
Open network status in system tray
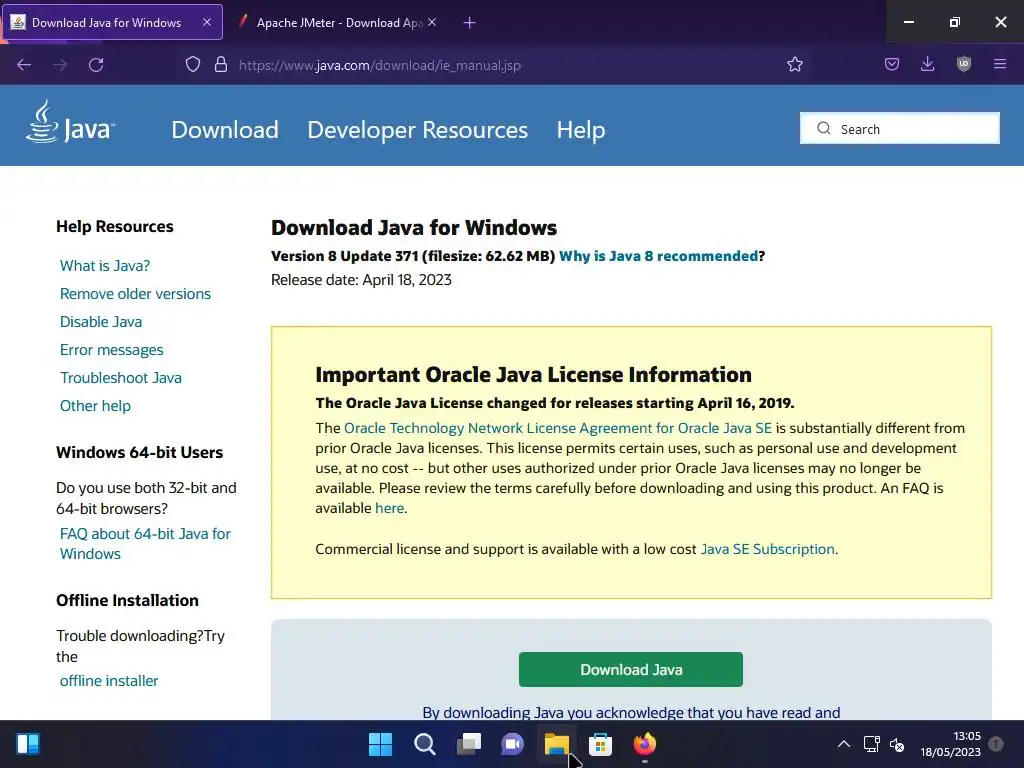pyautogui.click(x=871, y=744)
